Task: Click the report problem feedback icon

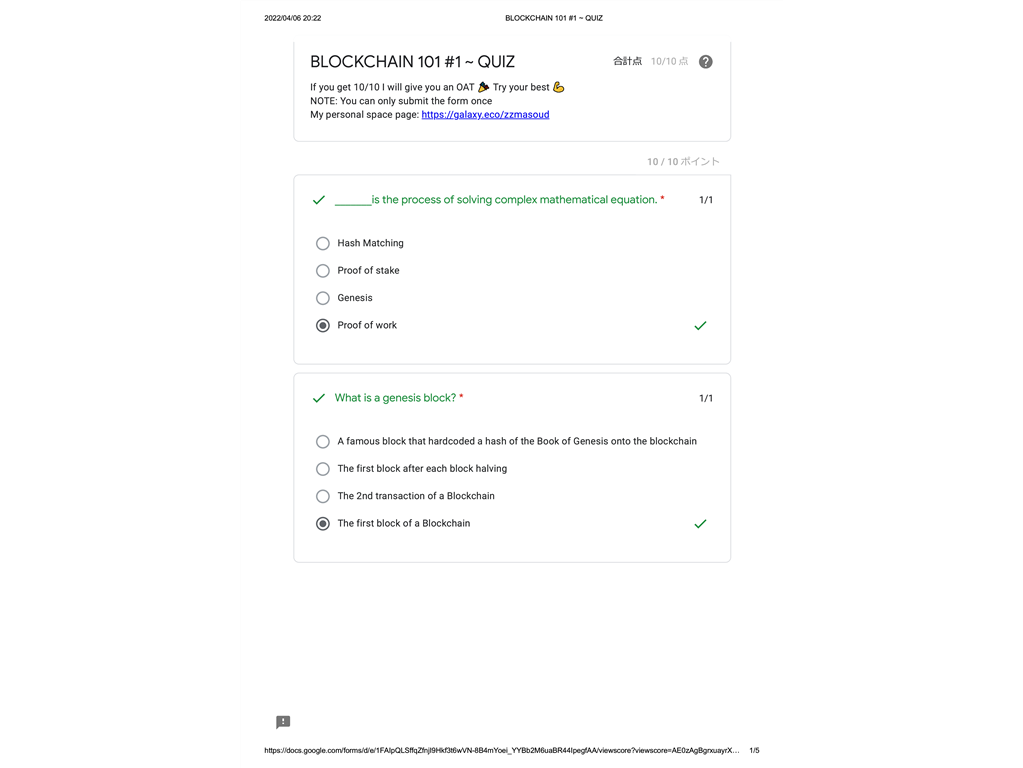Action: point(283,722)
